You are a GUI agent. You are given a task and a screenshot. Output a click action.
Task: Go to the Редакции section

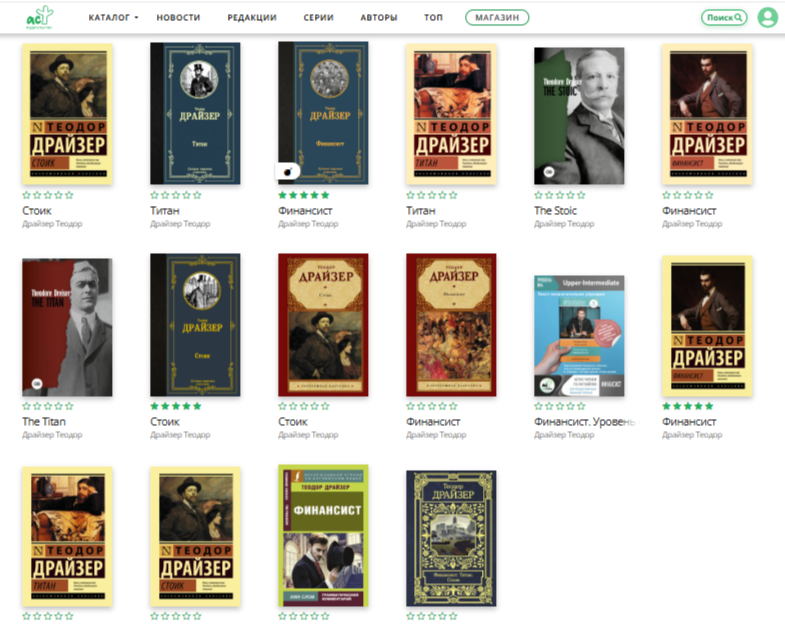click(252, 18)
